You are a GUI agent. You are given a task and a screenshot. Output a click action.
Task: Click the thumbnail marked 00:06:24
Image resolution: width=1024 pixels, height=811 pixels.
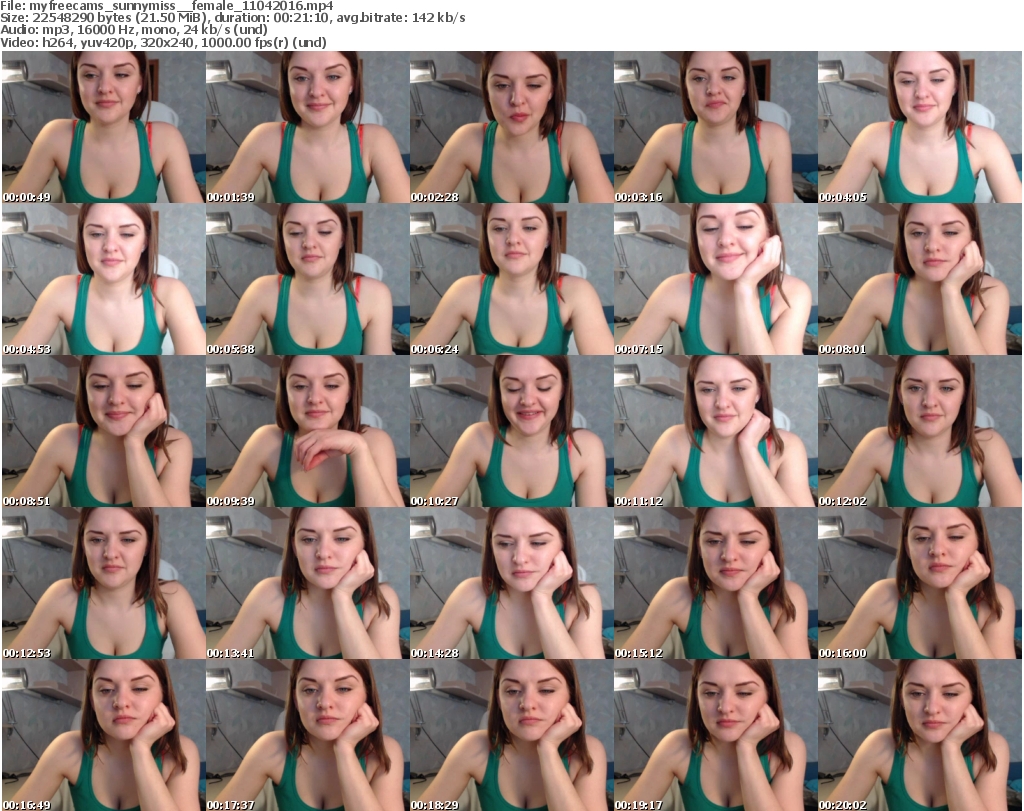[x=511, y=280]
